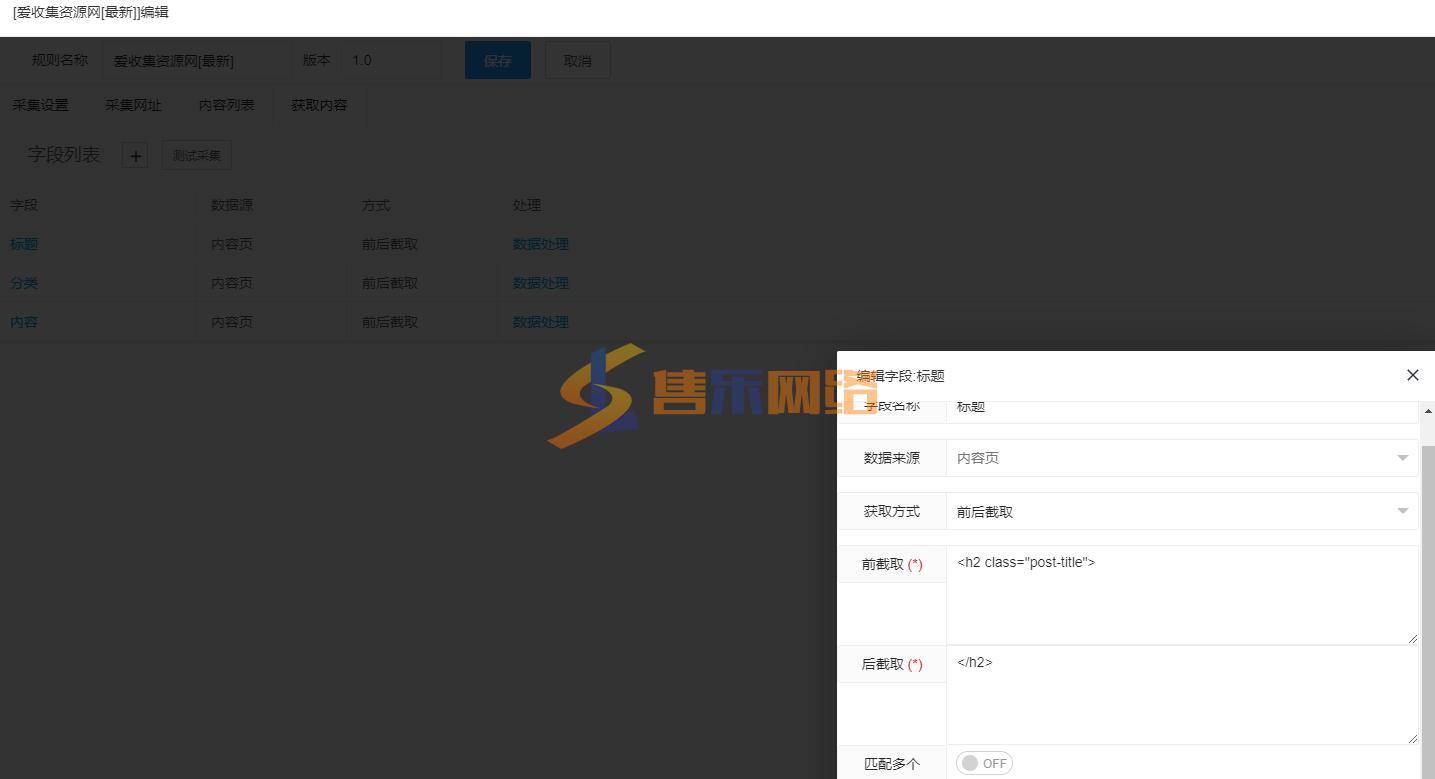Click the 字段 column header

click(24, 205)
